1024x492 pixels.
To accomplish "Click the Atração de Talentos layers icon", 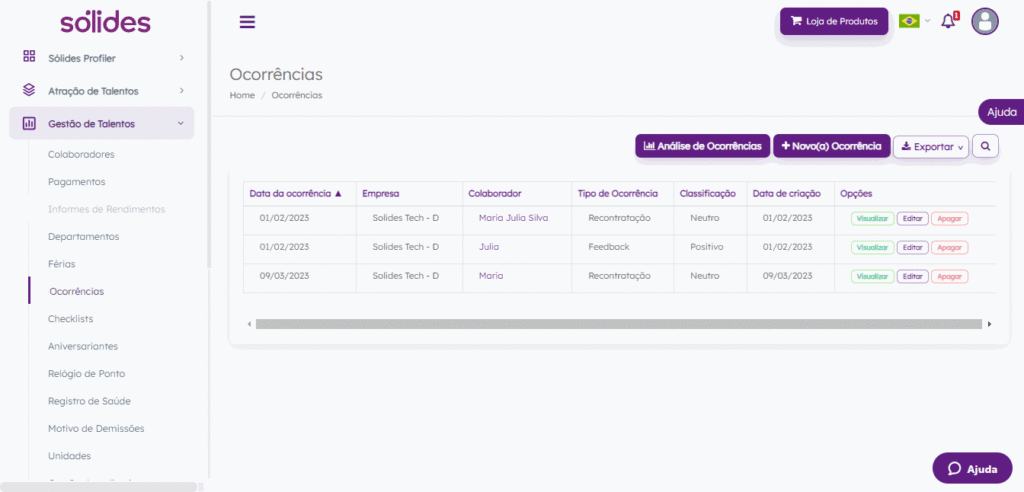I will (29, 90).
